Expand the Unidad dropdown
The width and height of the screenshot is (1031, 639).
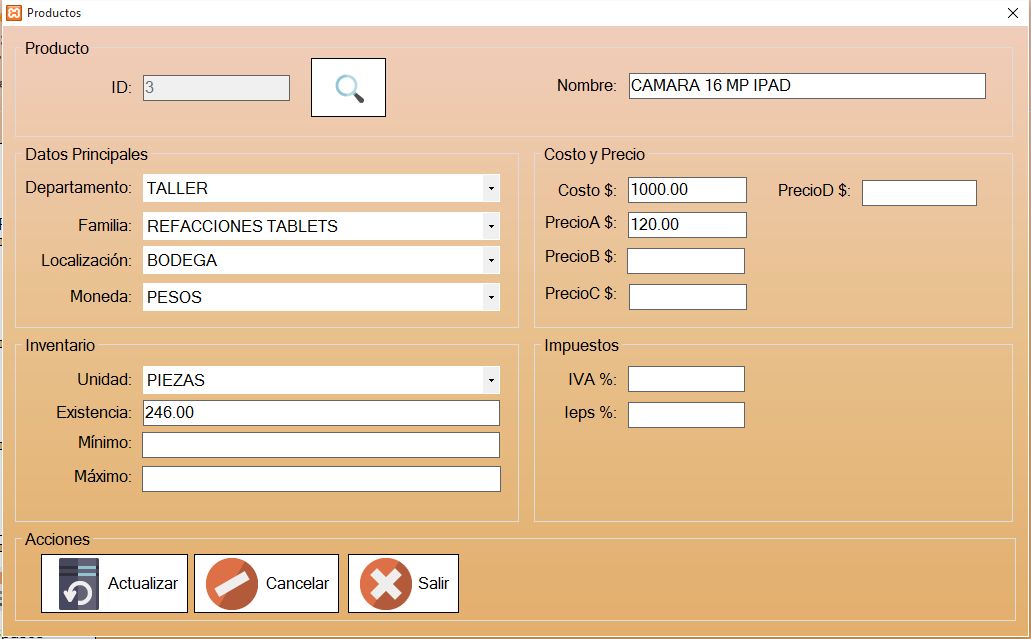[490, 380]
